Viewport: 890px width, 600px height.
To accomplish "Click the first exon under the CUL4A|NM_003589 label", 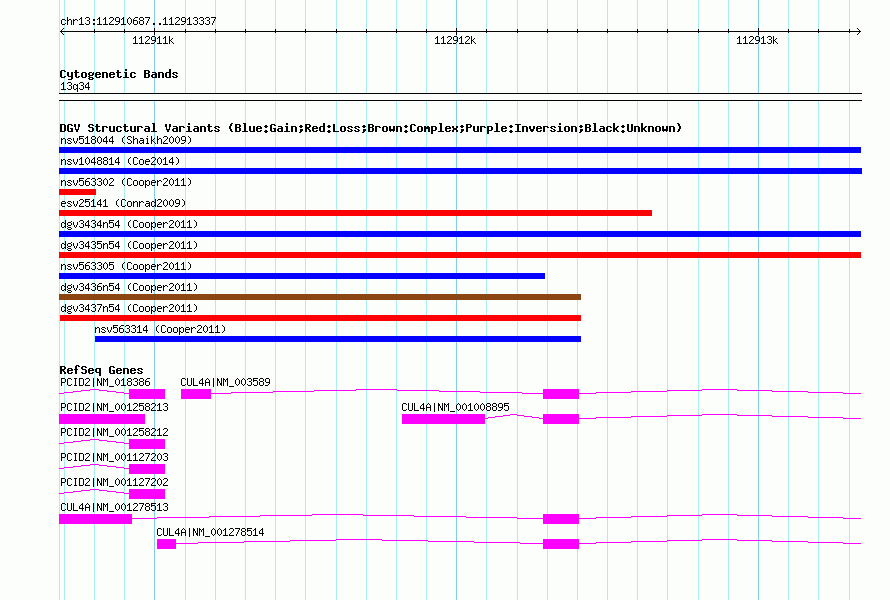I will click(196, 394).
